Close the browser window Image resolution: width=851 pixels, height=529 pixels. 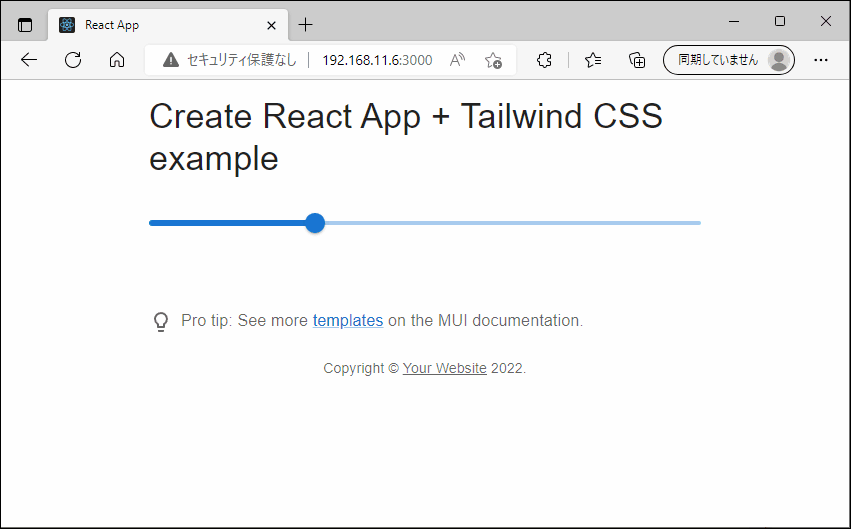point(825,21)
